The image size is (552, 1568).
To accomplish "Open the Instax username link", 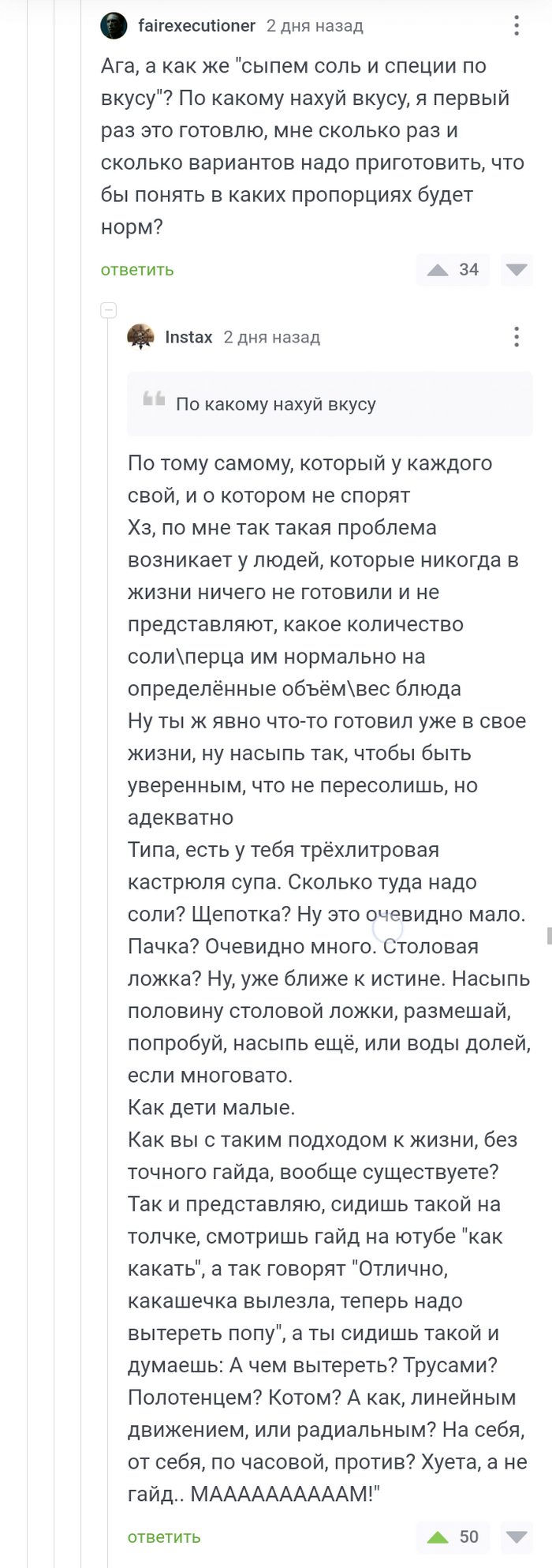I will tap(188, 337).
